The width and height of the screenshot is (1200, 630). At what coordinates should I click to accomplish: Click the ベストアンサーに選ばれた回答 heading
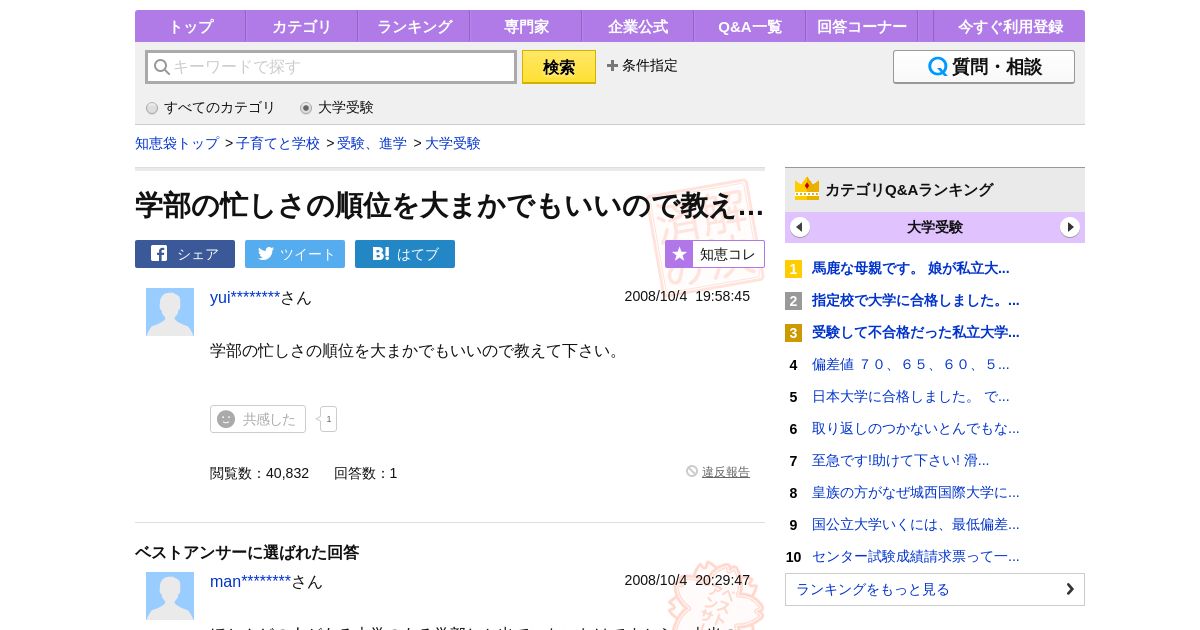[247, 552]
